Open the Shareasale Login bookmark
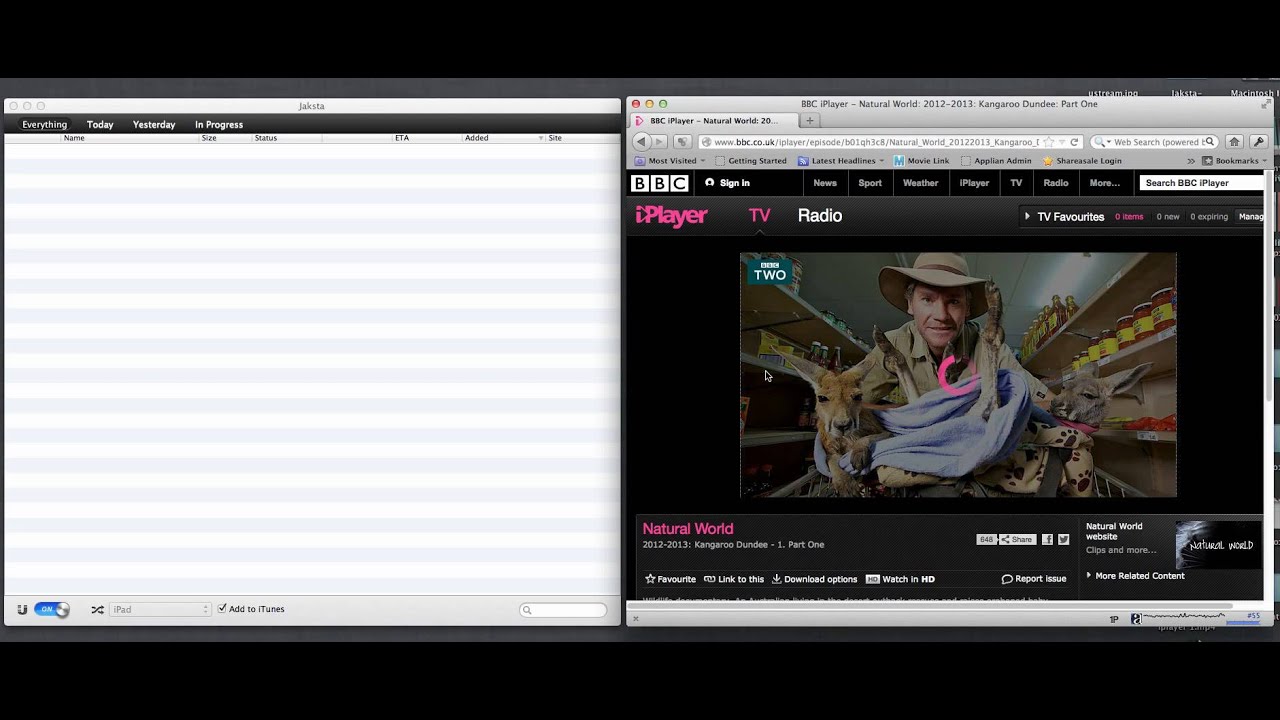Image resolution: width=1280 pixels, height=720 pixels. [1082, 161]
